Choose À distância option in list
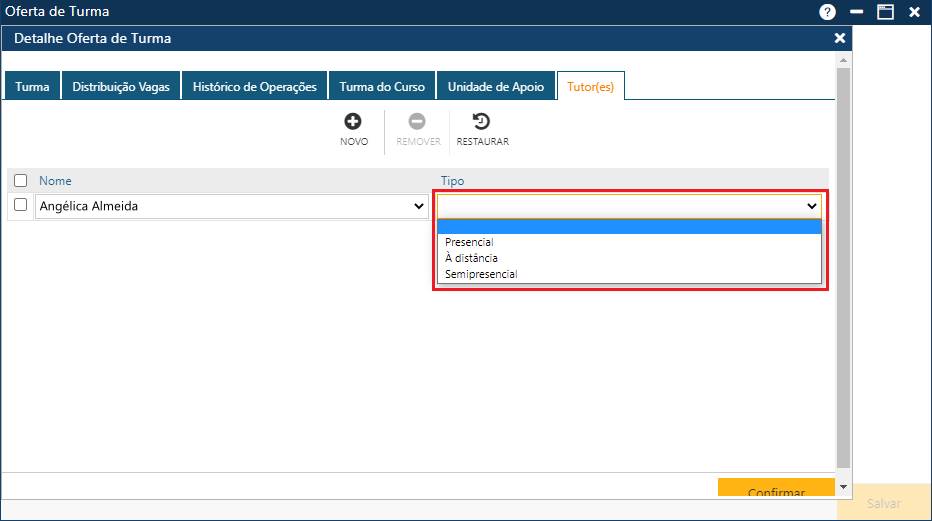The height and width of the screenshot is (521, 932). point(471,258)
